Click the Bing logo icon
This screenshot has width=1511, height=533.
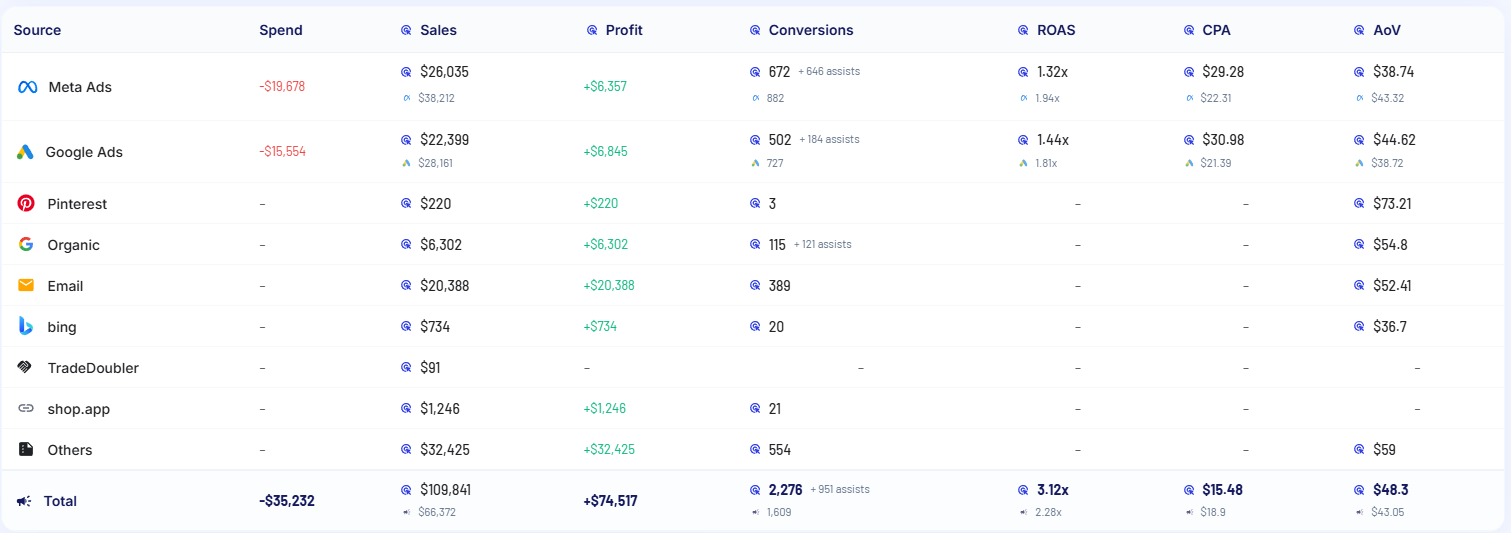[x=26, y=327]
